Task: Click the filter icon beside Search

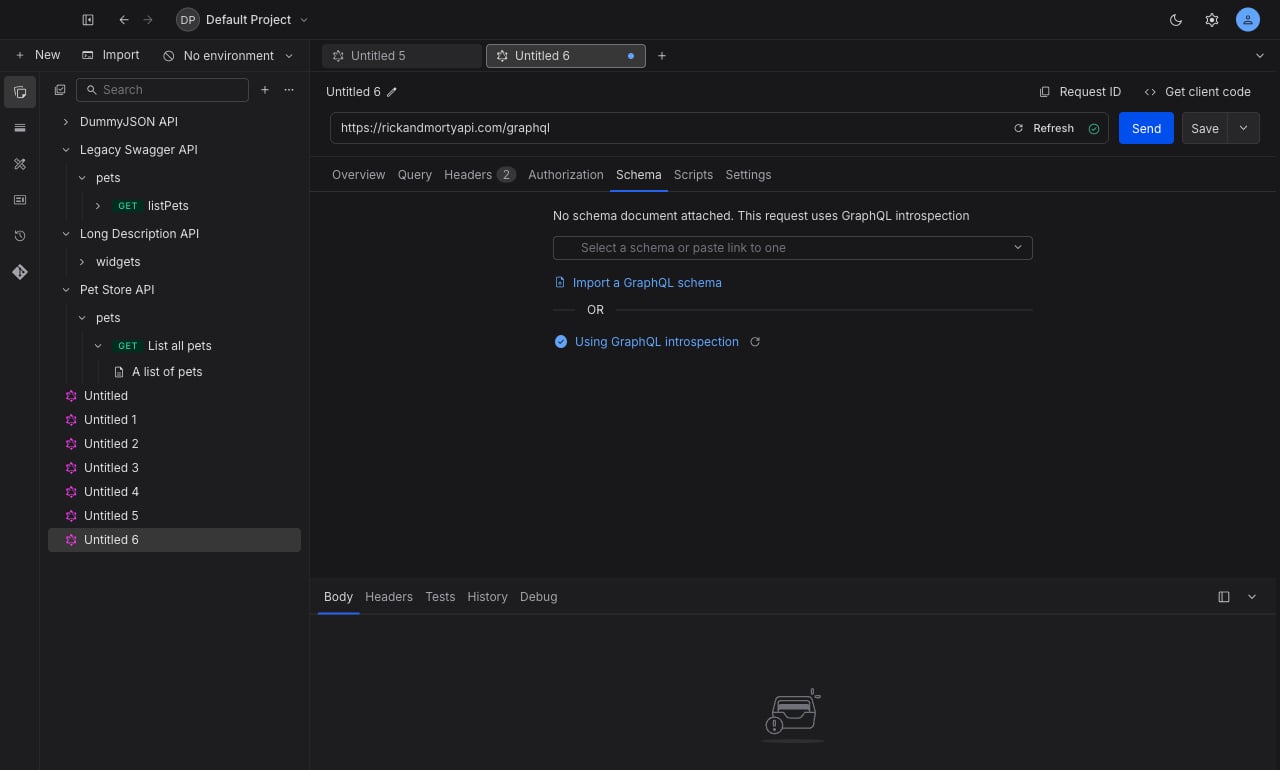Action: [x=60, y=90]
